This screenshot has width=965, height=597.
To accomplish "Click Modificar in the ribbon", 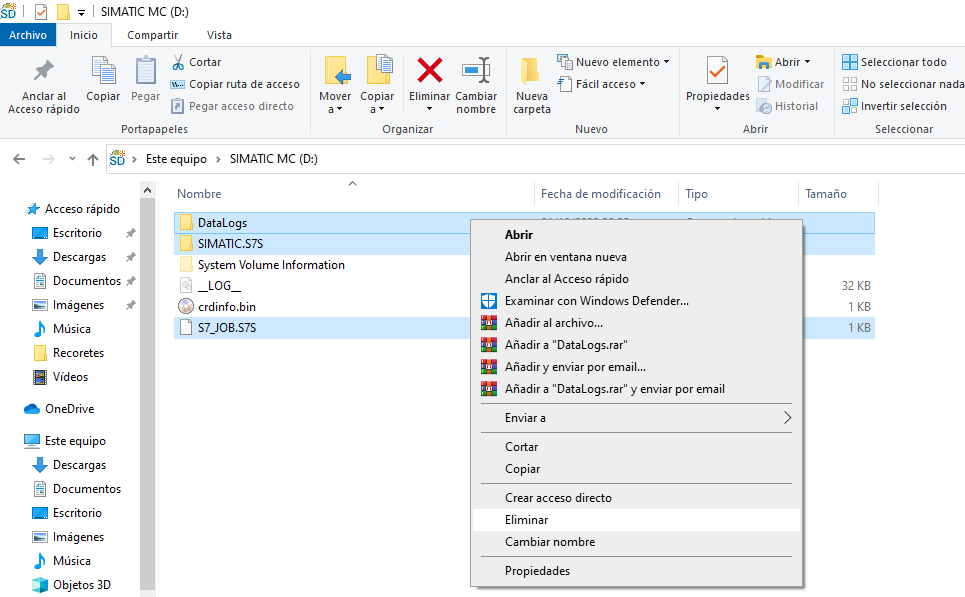I will tap(790, 84).
